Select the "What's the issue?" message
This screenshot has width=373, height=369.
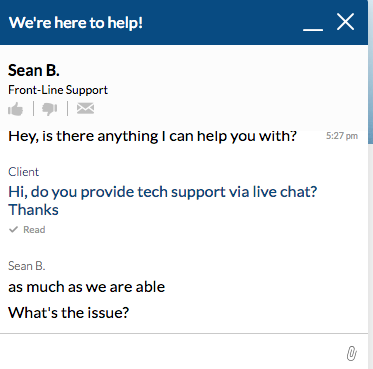(68, 313)
